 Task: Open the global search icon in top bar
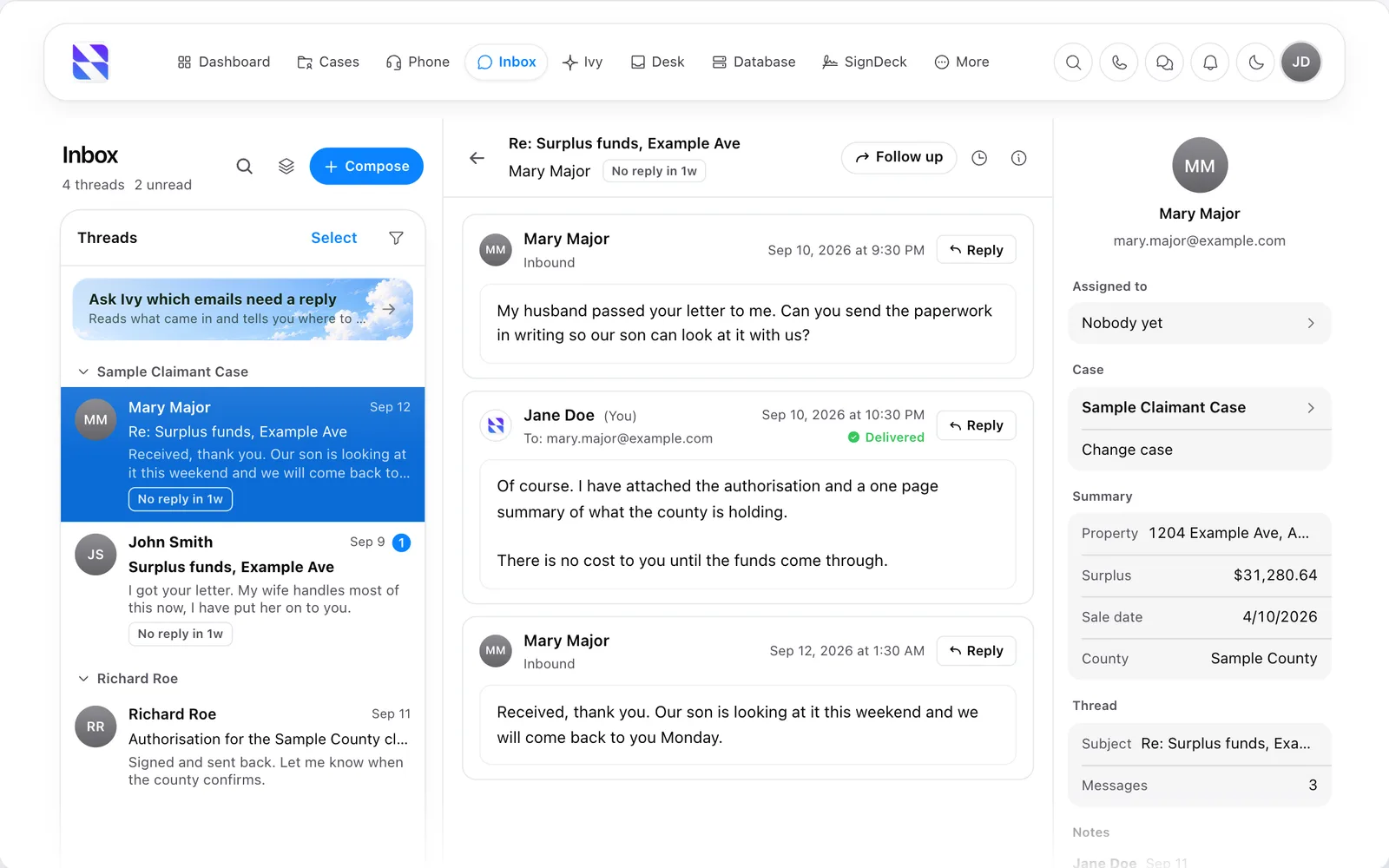(1074, 62)
